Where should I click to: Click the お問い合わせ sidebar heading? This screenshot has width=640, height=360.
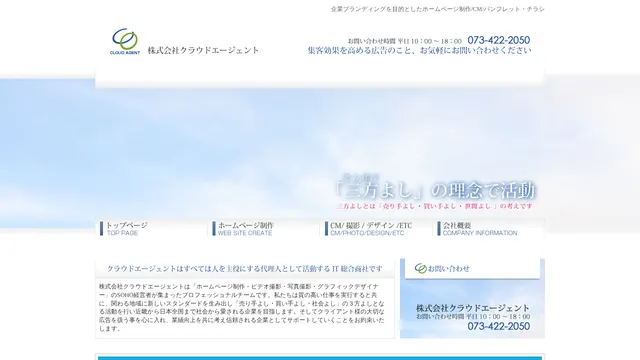(x=449, y=269)
